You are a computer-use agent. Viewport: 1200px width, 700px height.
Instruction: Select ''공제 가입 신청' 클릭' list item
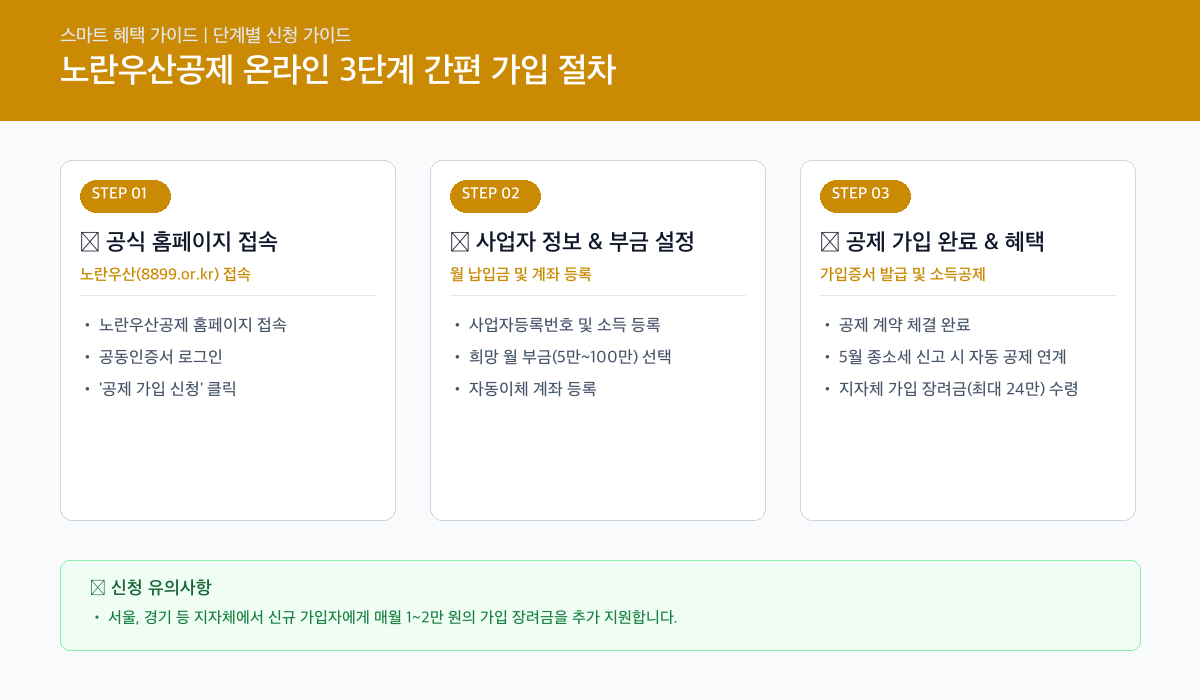[x=167, y=389]
